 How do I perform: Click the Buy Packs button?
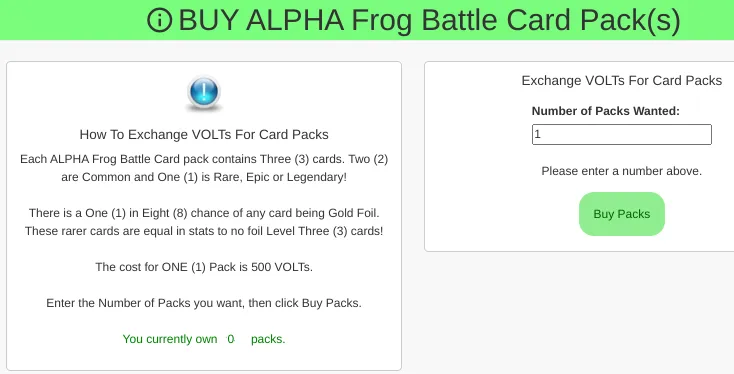click(622, 214)
